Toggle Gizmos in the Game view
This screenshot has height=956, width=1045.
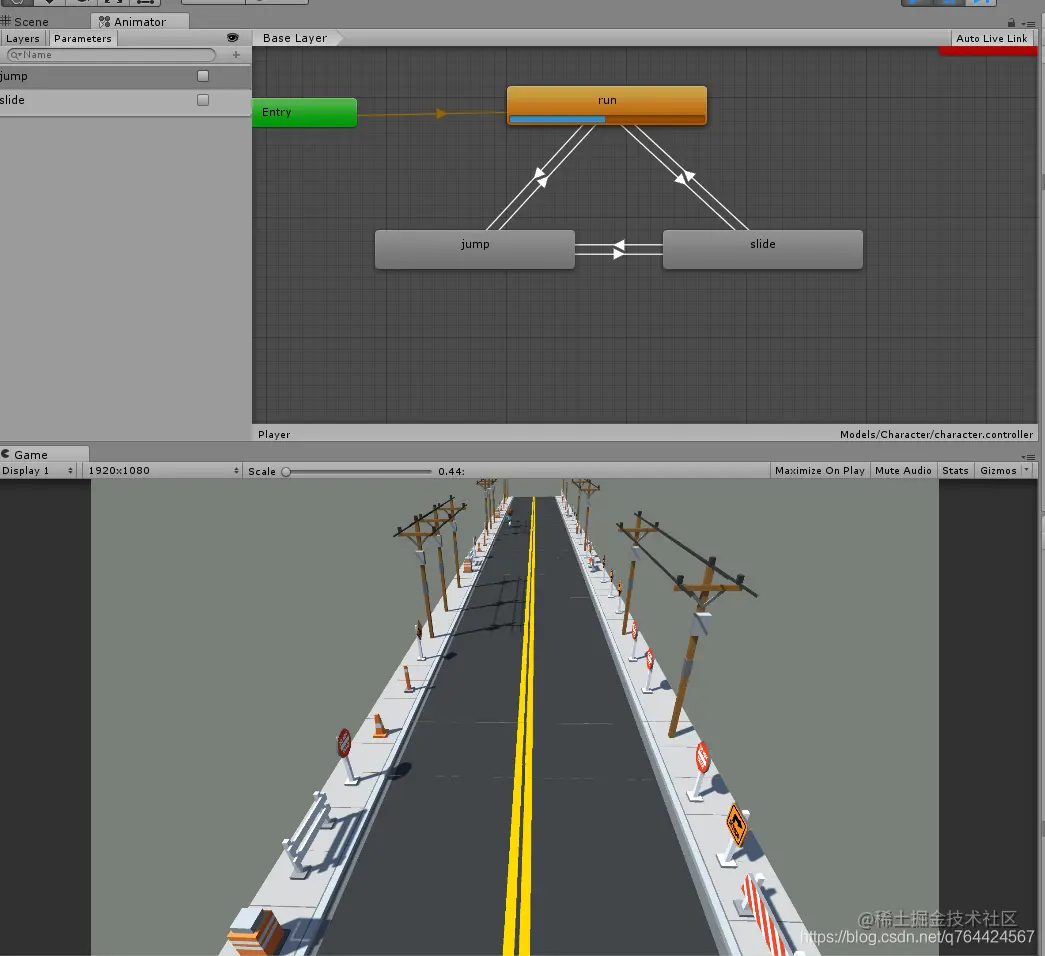[998, 471]
